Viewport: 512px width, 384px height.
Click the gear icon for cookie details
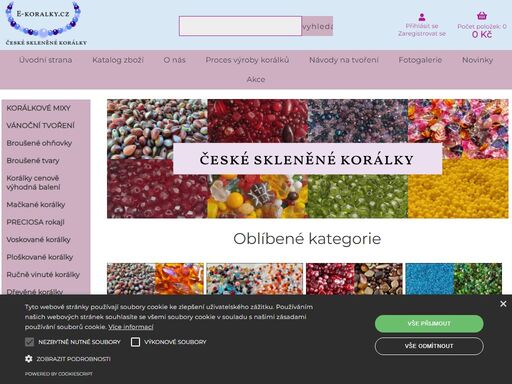pos(29,359)
